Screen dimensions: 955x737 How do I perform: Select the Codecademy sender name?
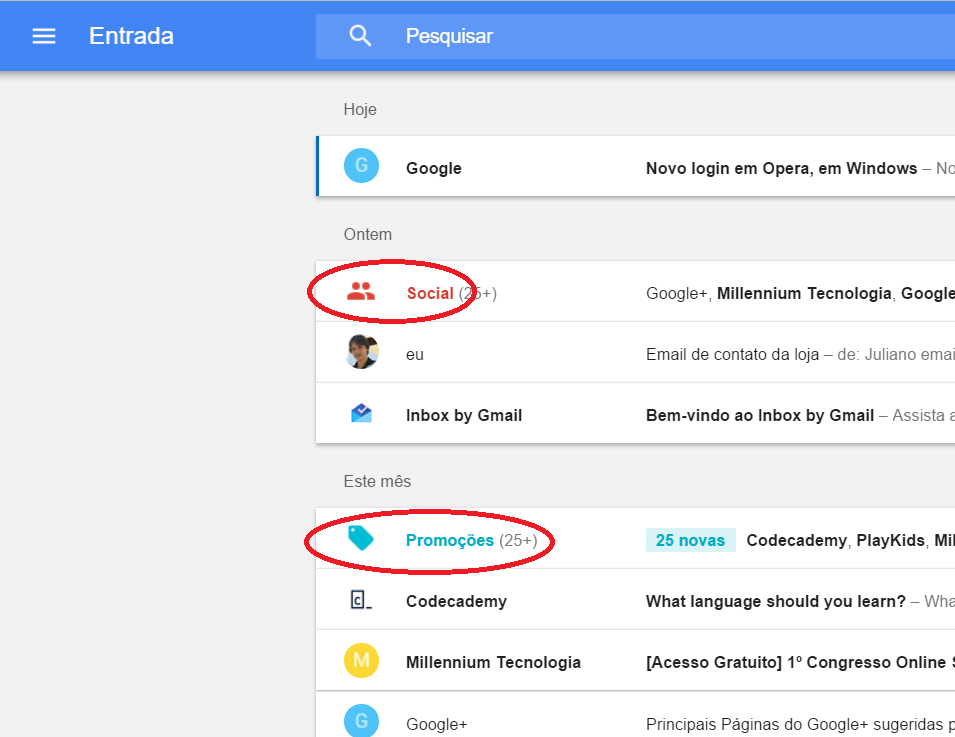coord(456,601)
